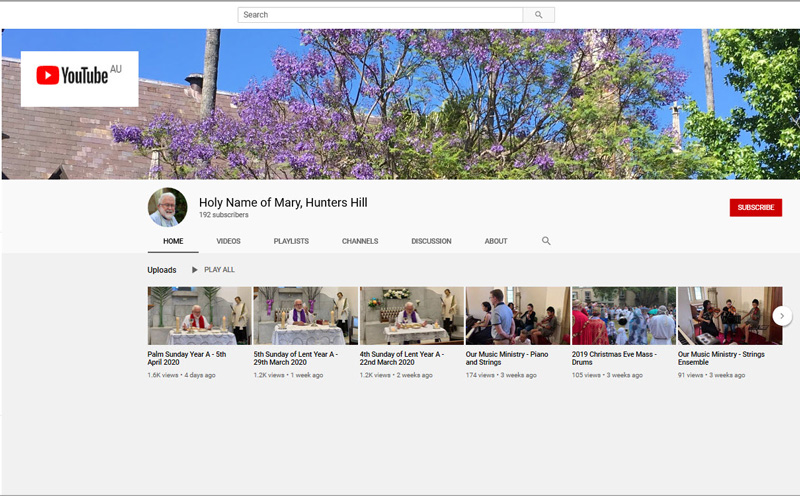Click the Play All triangle icon
This screenshot has width=800, height=496.
coord(194,270)
